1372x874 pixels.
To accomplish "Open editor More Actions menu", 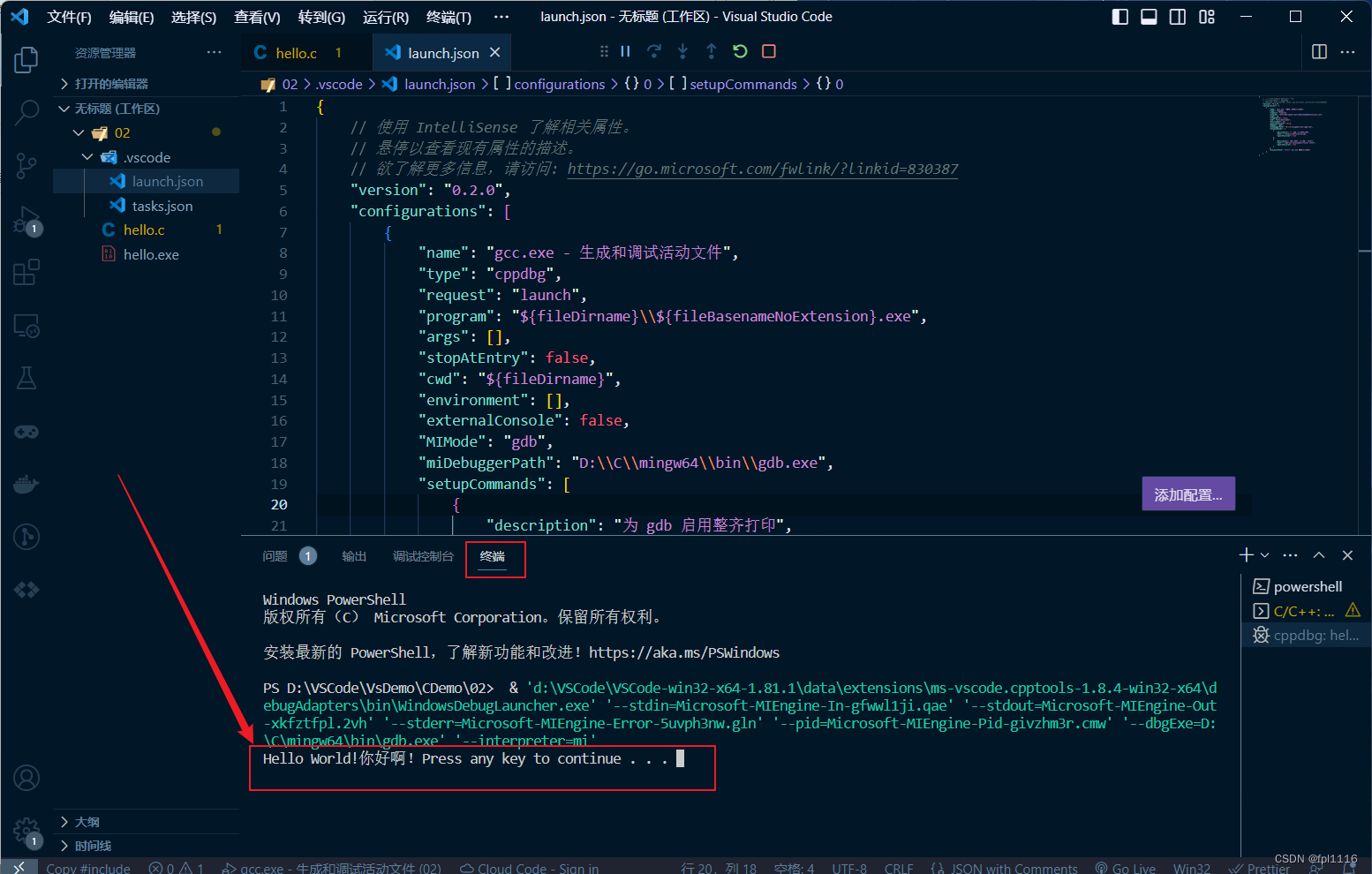I will 1347,51.
